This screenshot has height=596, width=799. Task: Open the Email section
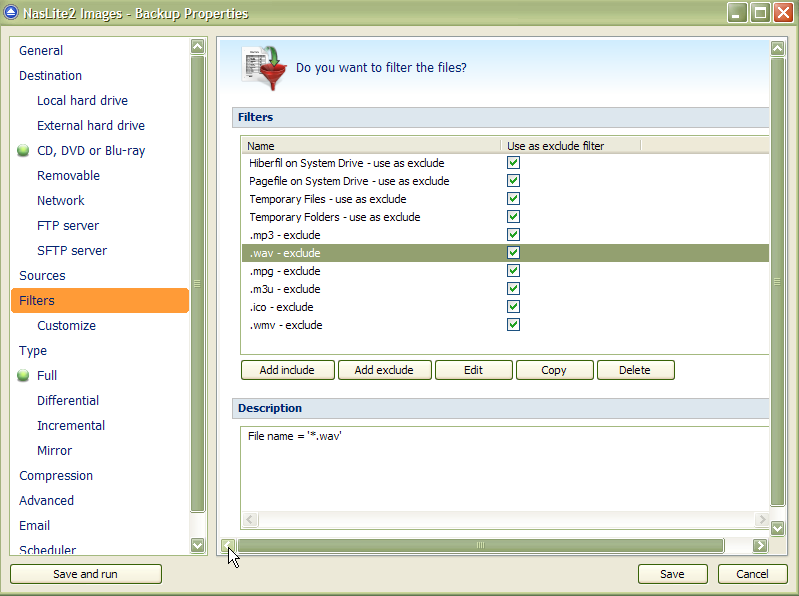click(35, 526)
